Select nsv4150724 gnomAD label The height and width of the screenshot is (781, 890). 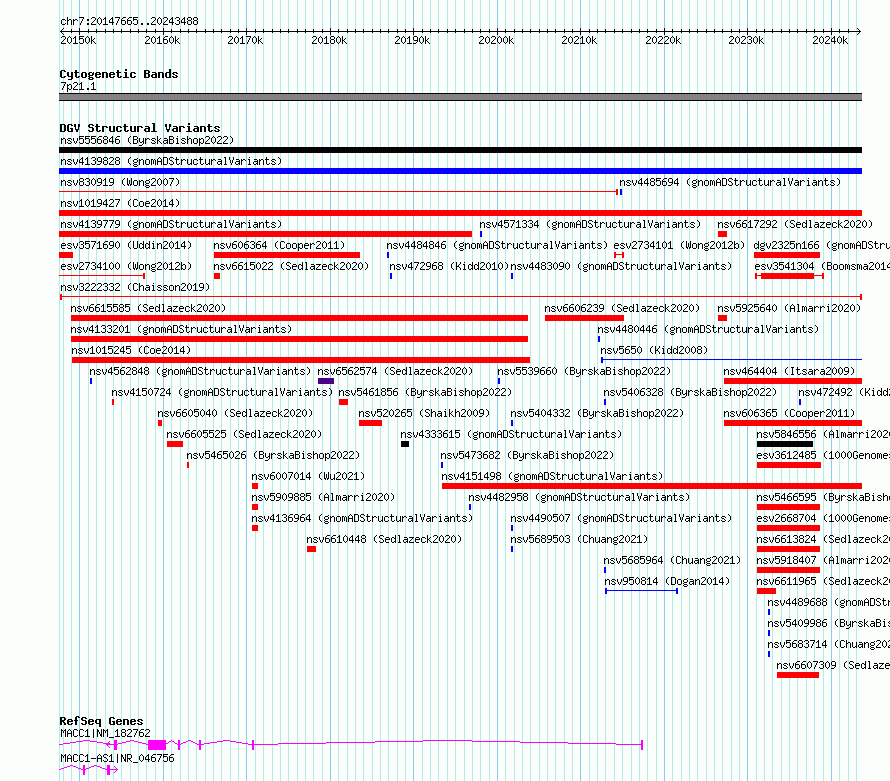[x=222, y=392]
